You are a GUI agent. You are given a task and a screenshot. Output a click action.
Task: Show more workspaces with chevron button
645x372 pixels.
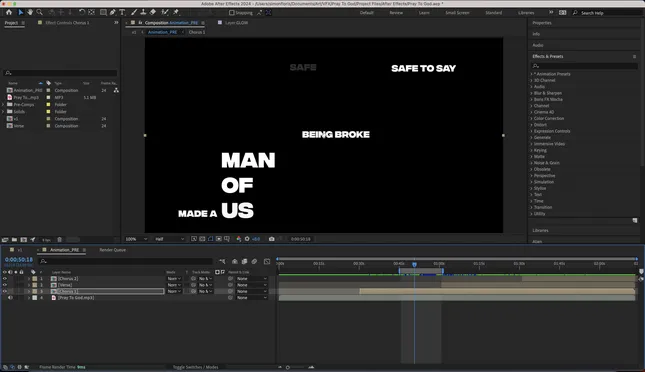point(551,12)
